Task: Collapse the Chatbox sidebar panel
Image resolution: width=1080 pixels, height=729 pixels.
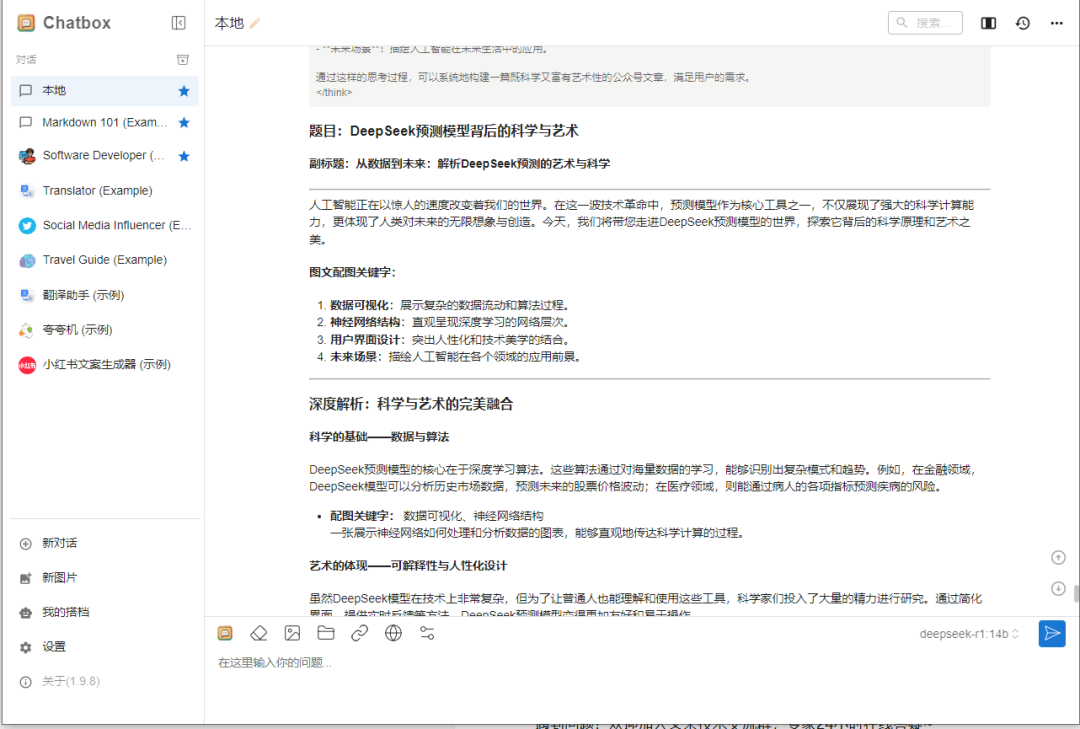Action: [178, 23]
